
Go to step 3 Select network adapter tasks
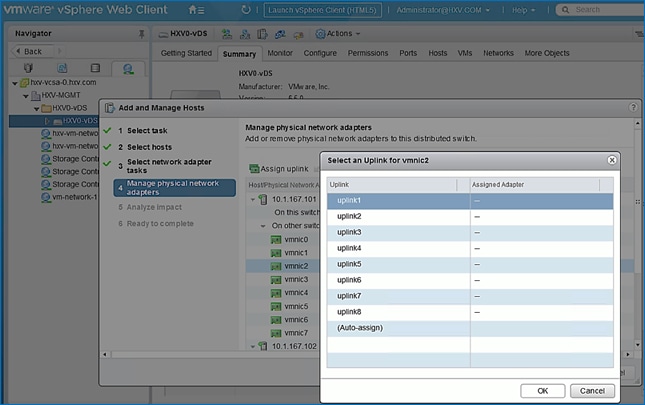169,166
